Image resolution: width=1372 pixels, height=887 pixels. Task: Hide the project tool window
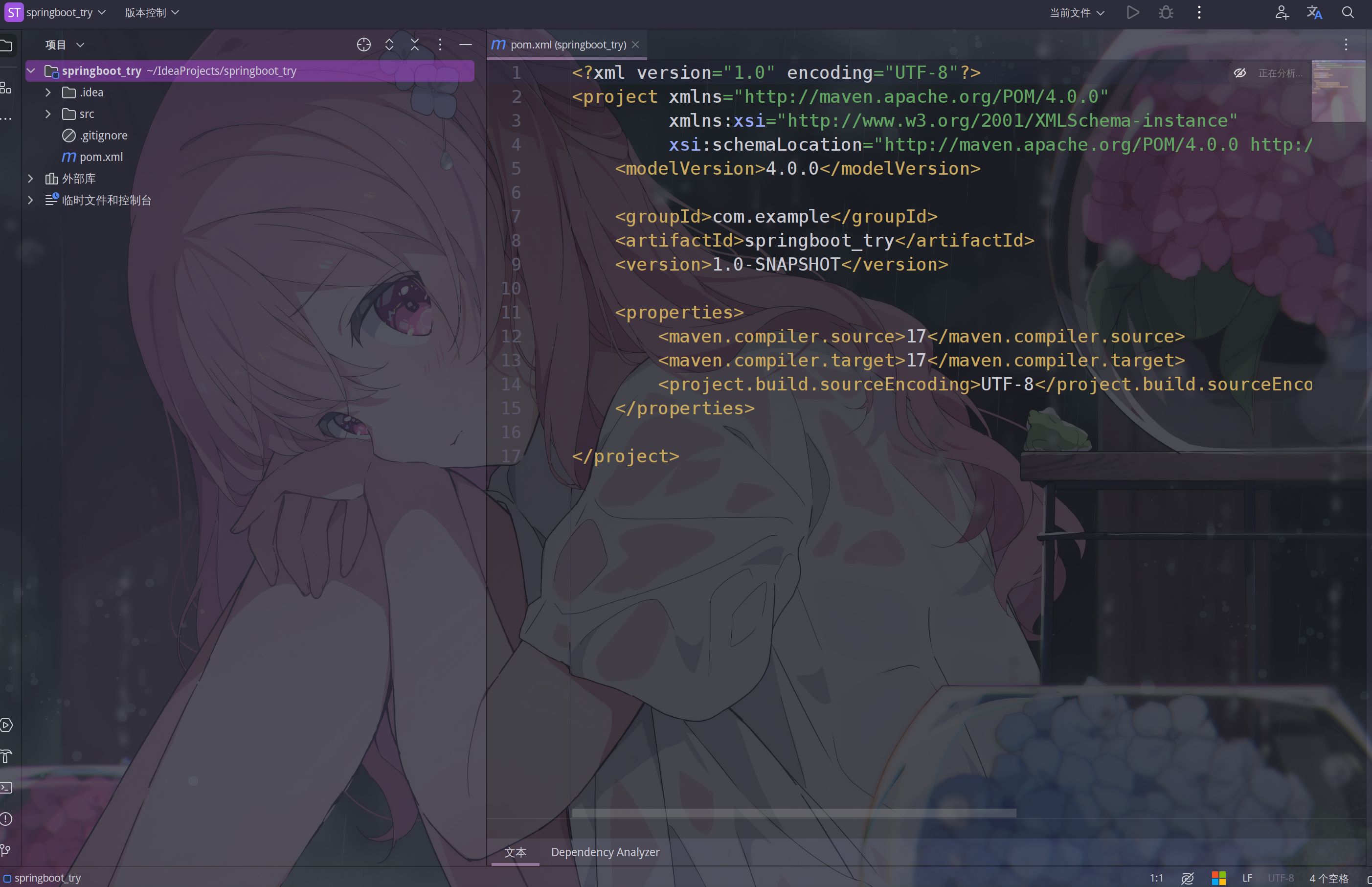pos(465,45)
